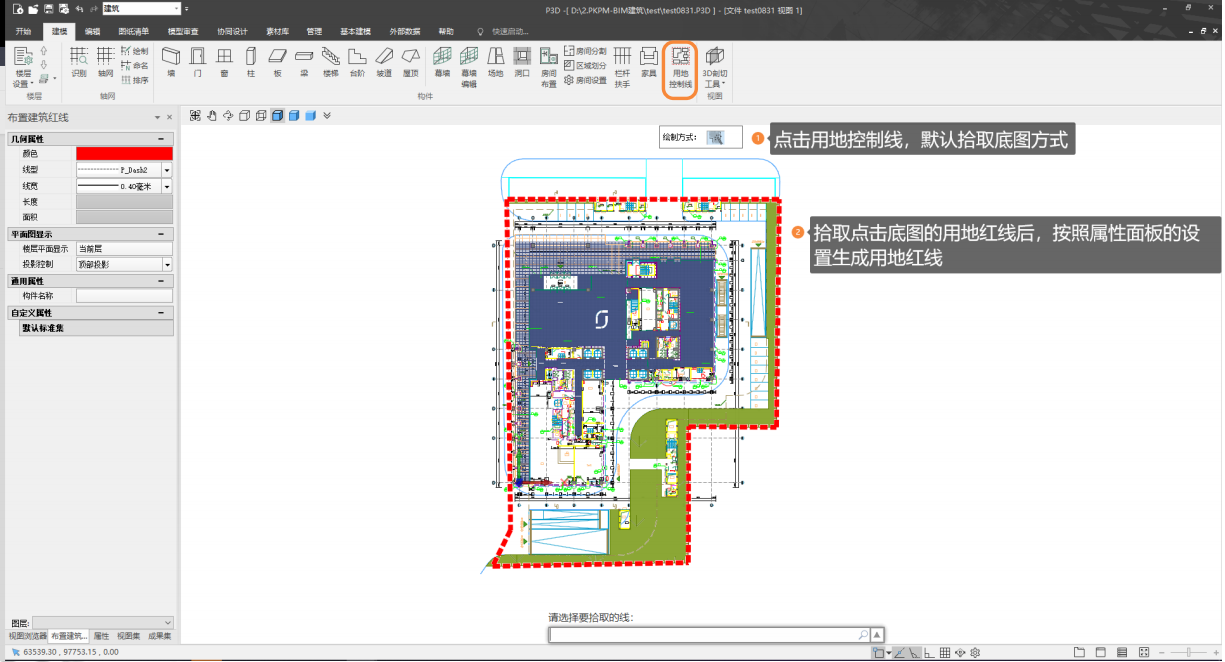Click the 识别 (recognize) axis grid icon
This screenshot has height=662, width=1225.
click(x=79, y=62)
